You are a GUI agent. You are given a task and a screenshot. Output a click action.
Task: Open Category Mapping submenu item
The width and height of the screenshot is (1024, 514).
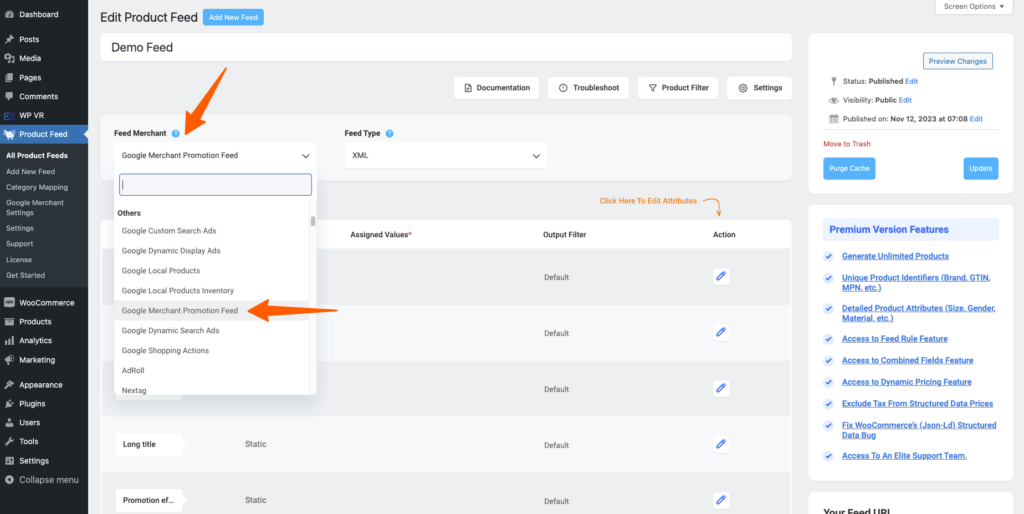coord(37,187)
